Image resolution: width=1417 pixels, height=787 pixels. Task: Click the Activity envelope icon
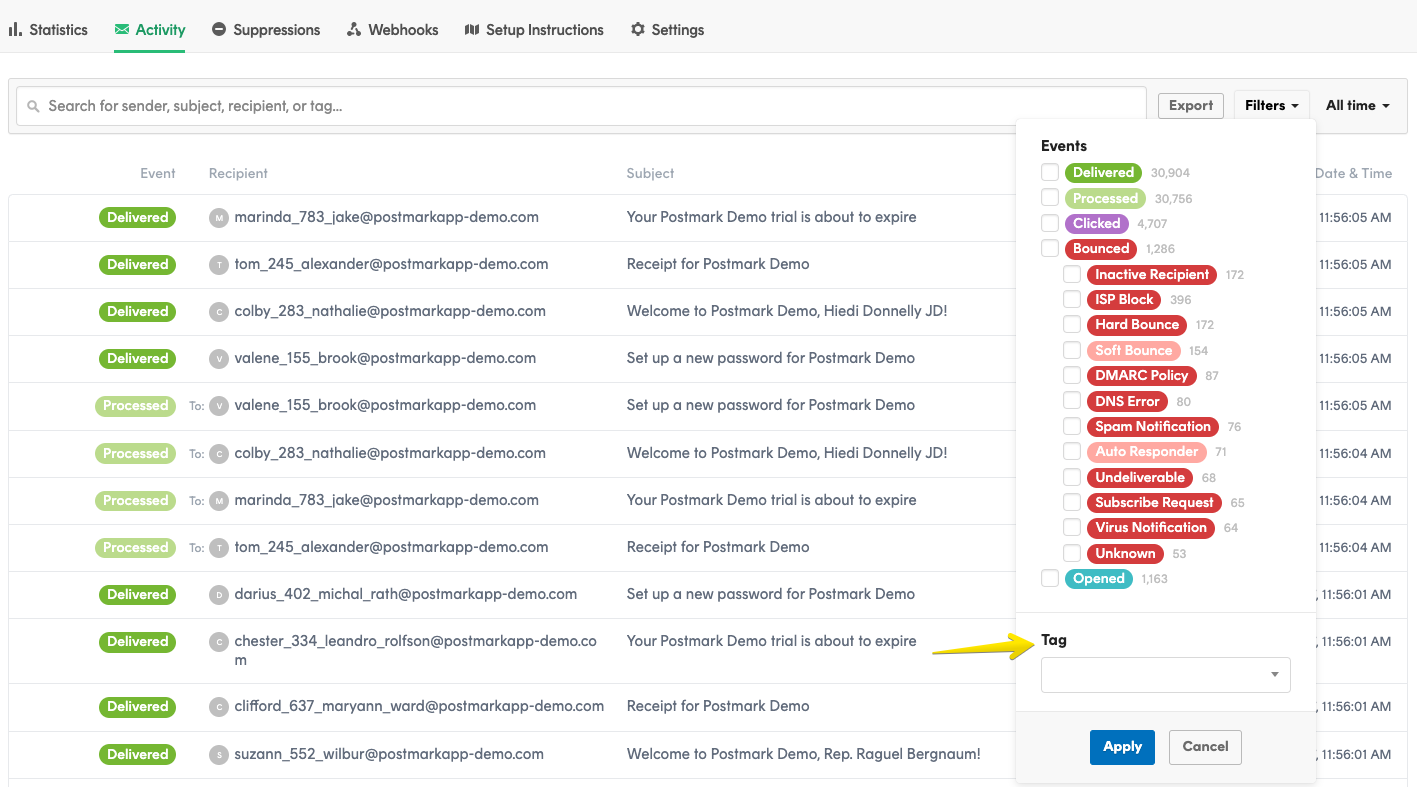coord(122,30)
